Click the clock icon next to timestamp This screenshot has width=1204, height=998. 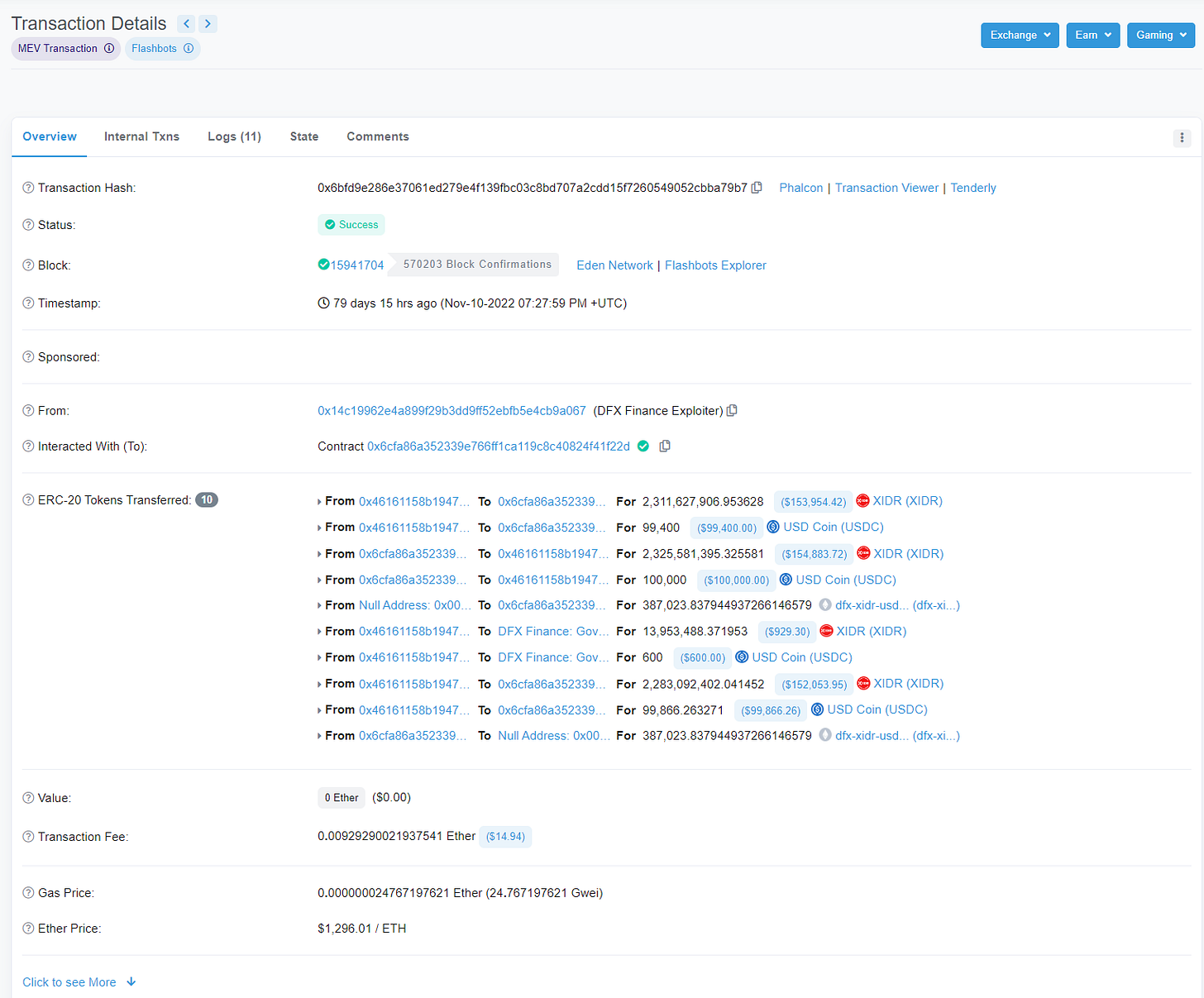pyautogui.click(x=323, y=303)
